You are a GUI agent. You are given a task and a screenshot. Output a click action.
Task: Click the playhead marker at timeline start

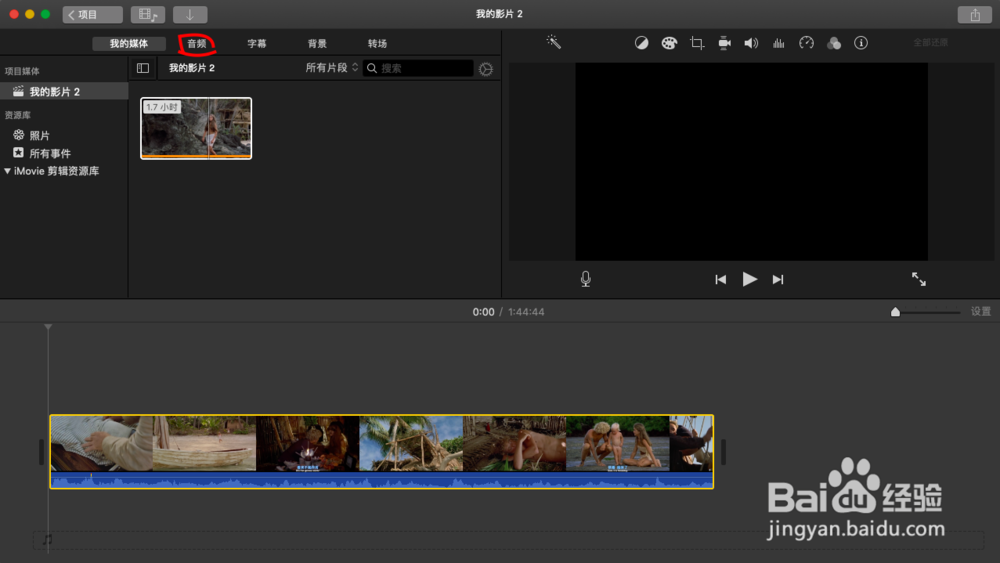[48, 327]
